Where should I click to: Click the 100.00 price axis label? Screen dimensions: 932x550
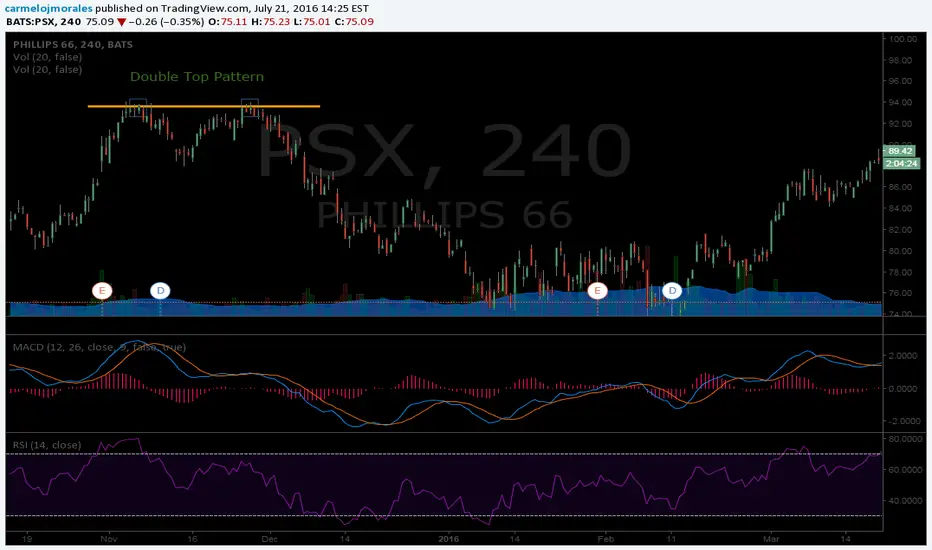(903, 39)
